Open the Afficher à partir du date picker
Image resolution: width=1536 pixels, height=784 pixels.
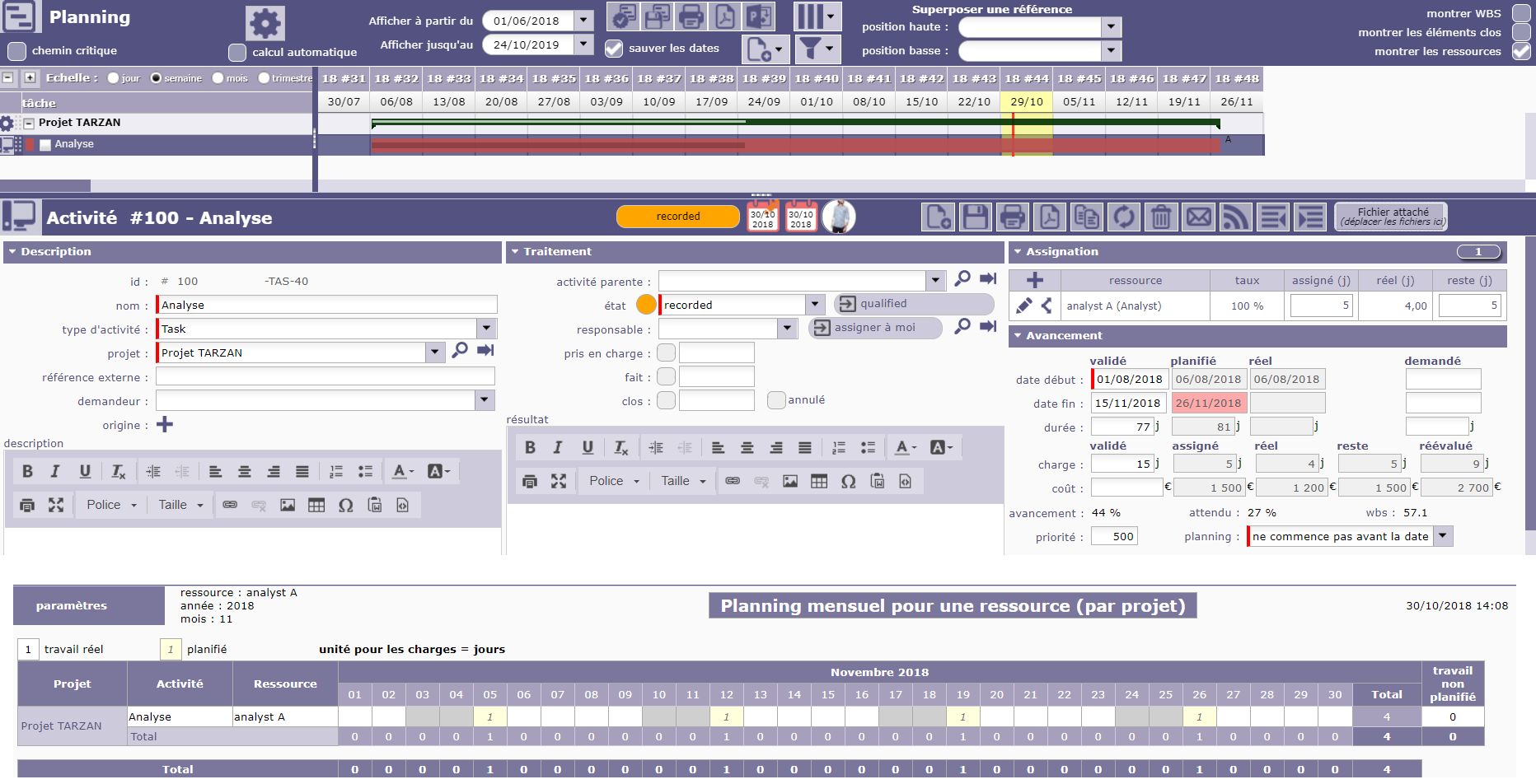click(584, 21)
